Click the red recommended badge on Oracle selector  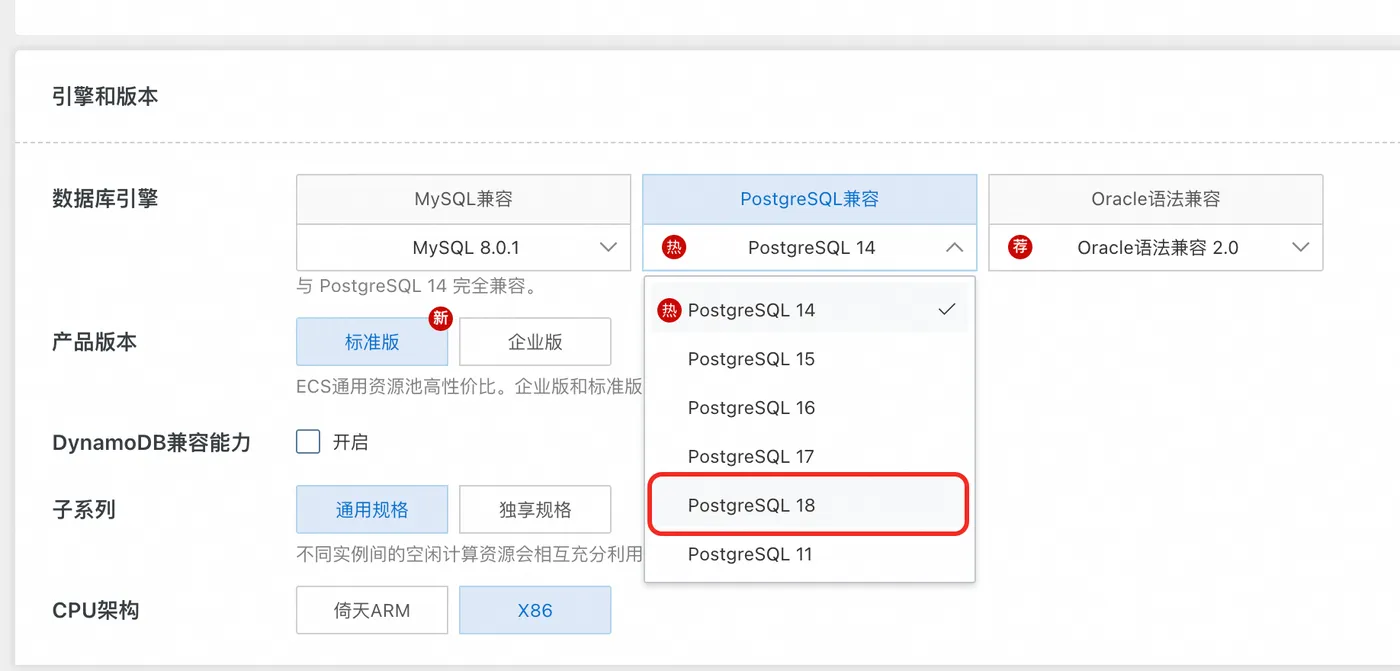(1020, 248)
